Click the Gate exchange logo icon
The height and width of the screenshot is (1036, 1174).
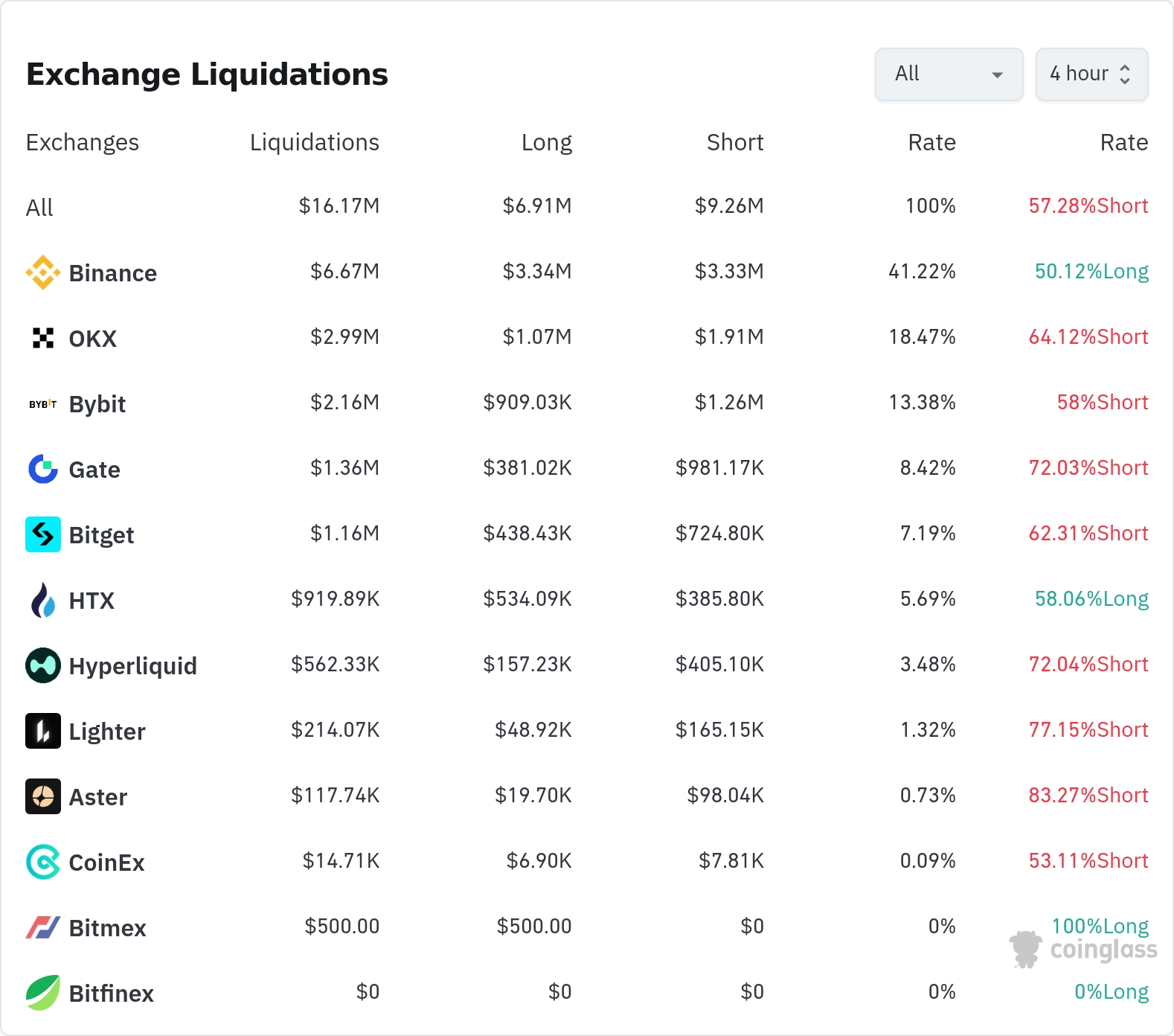coord(43,469)
